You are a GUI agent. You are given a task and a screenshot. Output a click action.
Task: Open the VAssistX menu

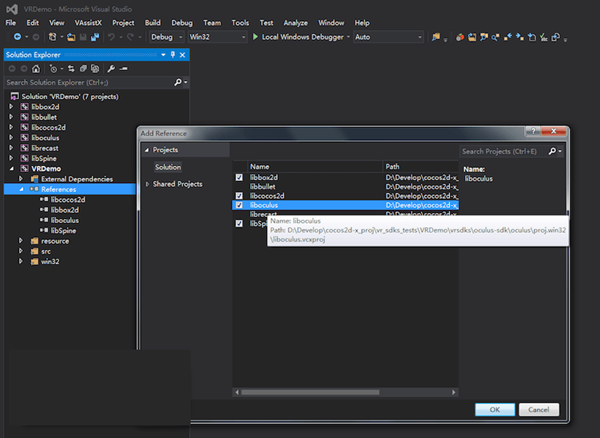[x=88, y=21]
